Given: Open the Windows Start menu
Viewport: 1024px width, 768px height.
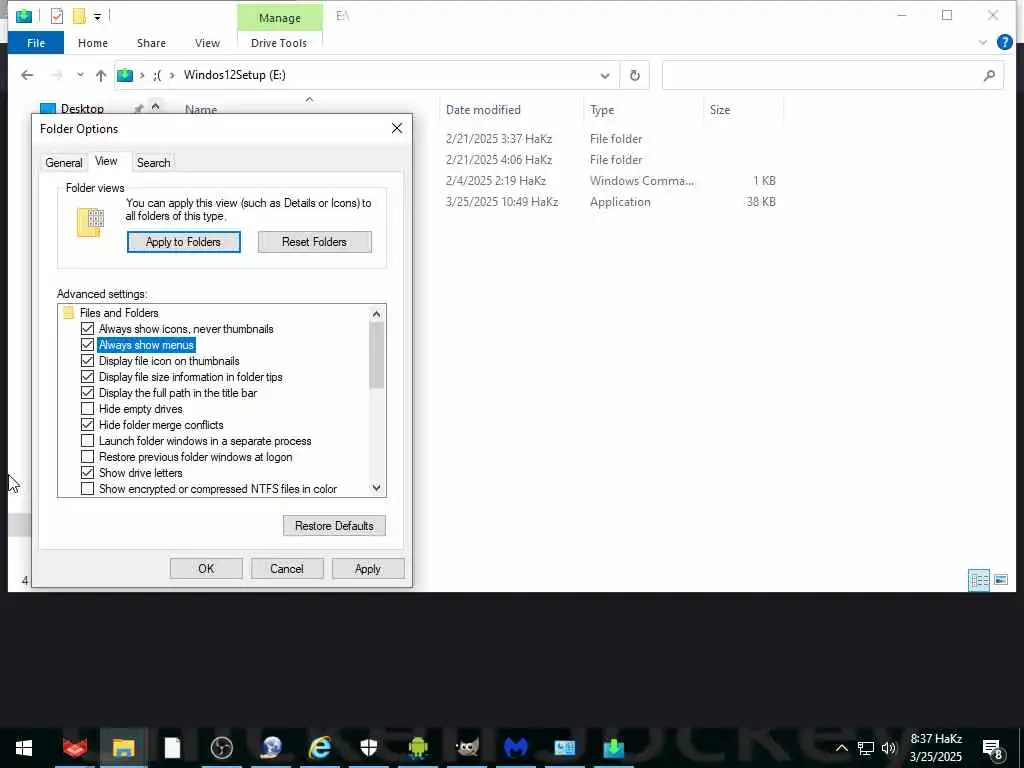Looking at the screenshot, I should point(24,748).
